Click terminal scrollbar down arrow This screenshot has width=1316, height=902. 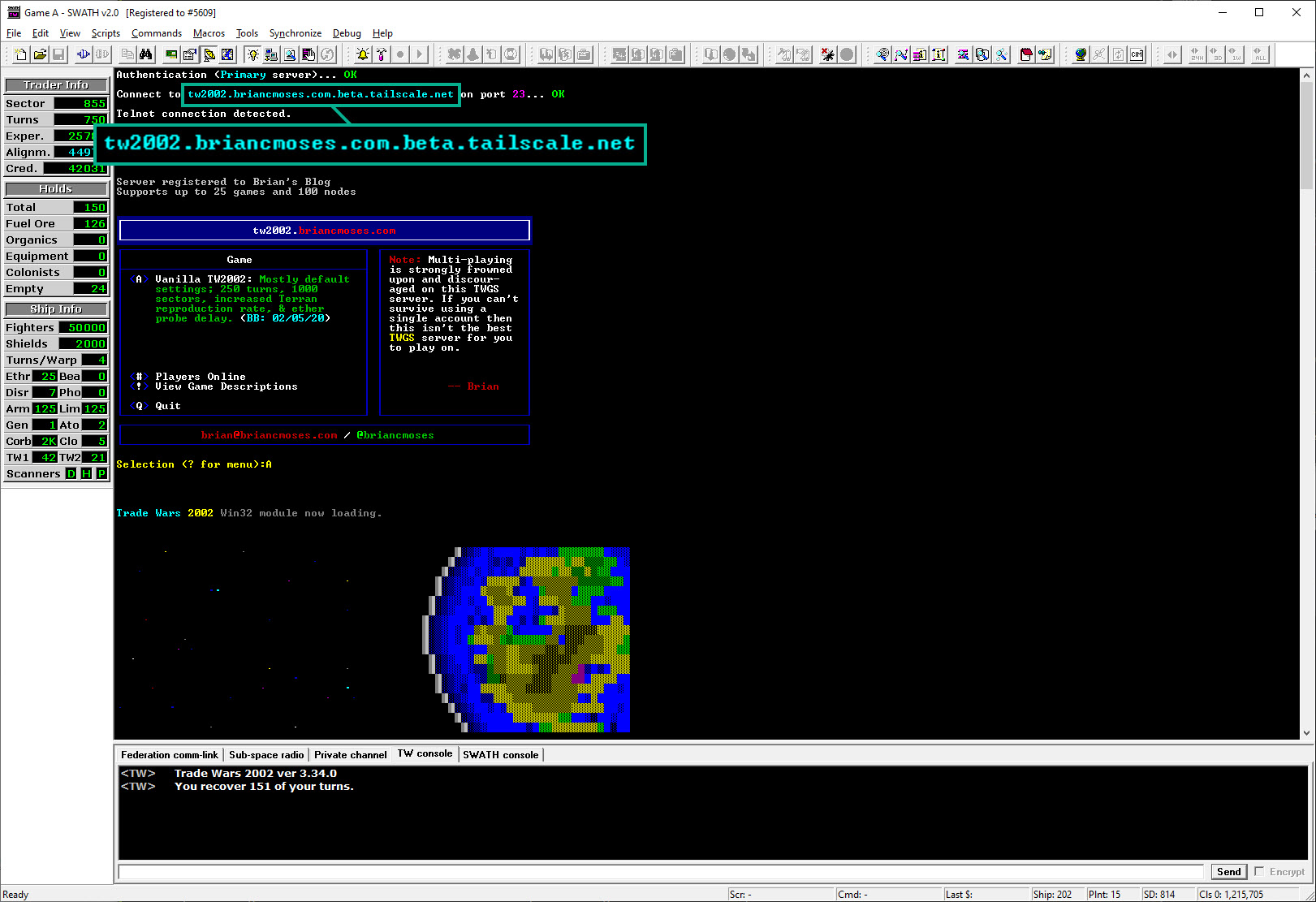pos(1306,732)
